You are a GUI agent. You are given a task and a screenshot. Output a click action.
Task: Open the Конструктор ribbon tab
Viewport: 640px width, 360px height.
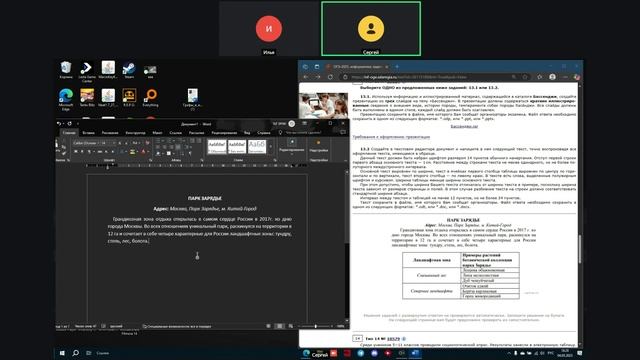click(x=135, y=133)
